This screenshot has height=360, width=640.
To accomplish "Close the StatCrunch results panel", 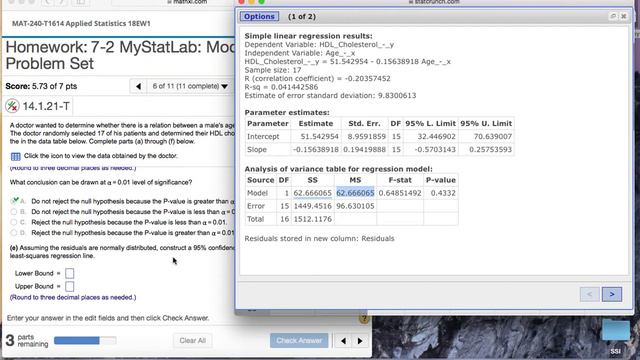I will [624, 16].
